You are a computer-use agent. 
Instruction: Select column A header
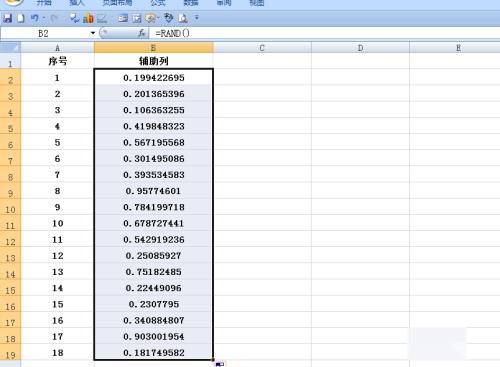(x=57, y=48)
